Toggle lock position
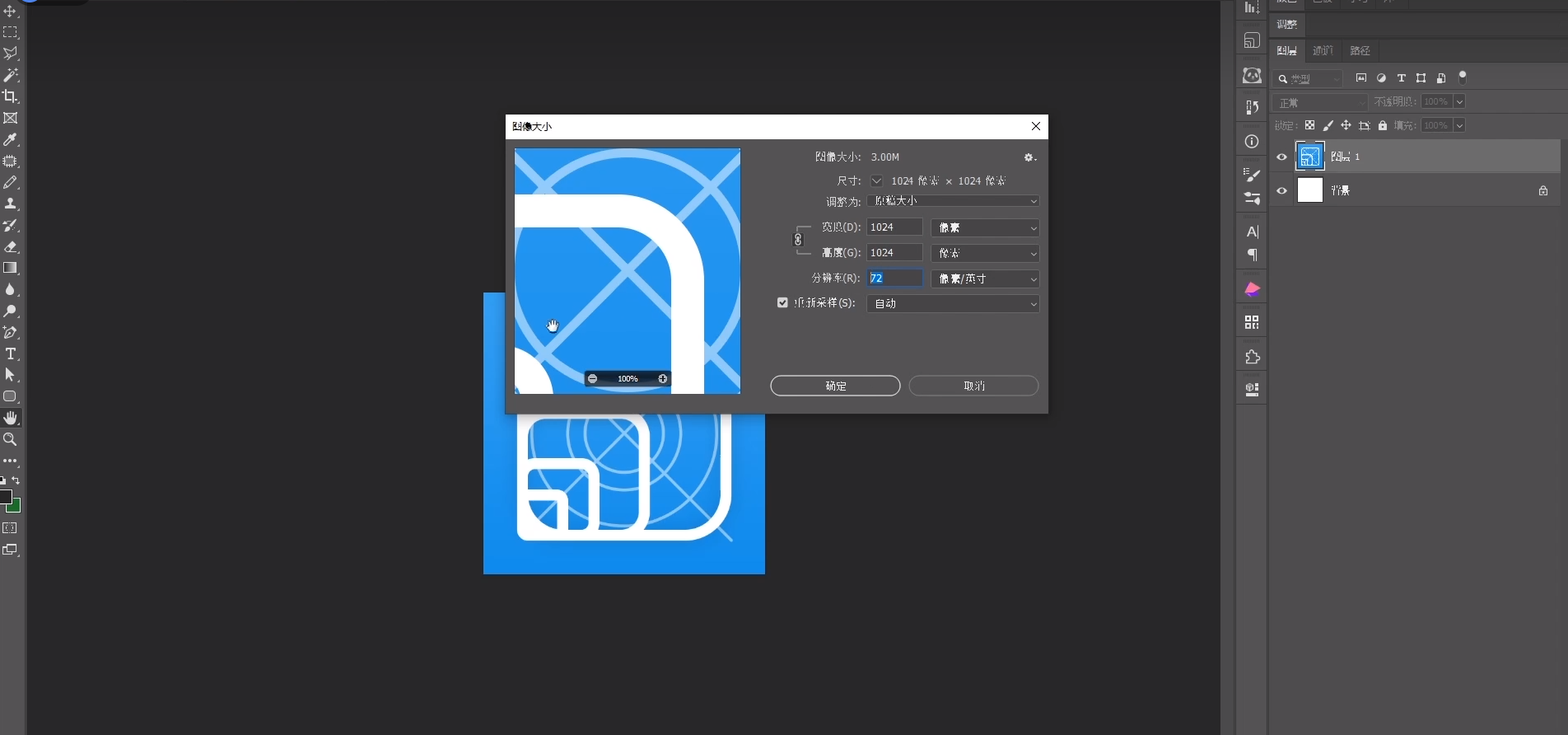The image size is (1568, 735). [x=1346, y=125]
